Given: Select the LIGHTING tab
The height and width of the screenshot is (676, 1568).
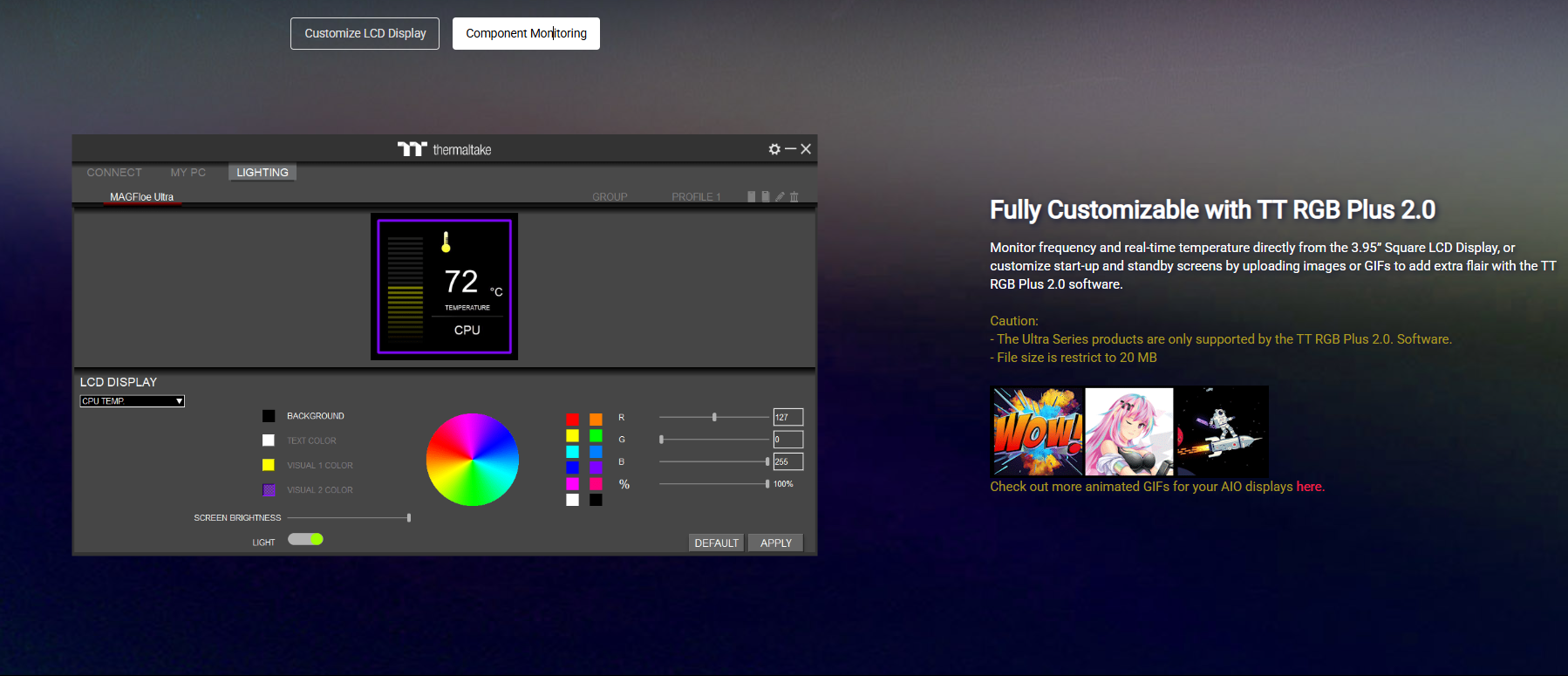Looking at the screenshot, I should [262, 173].
